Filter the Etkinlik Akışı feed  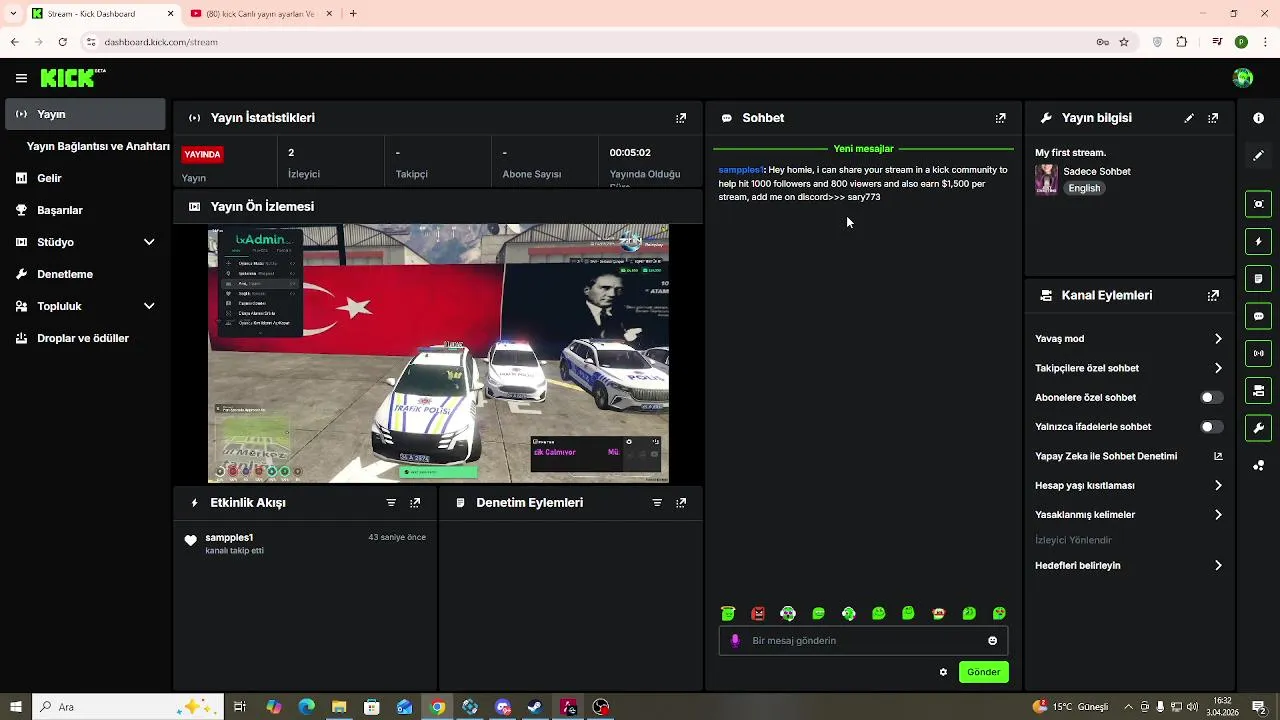pyautogui.click(x=391, y=503)
